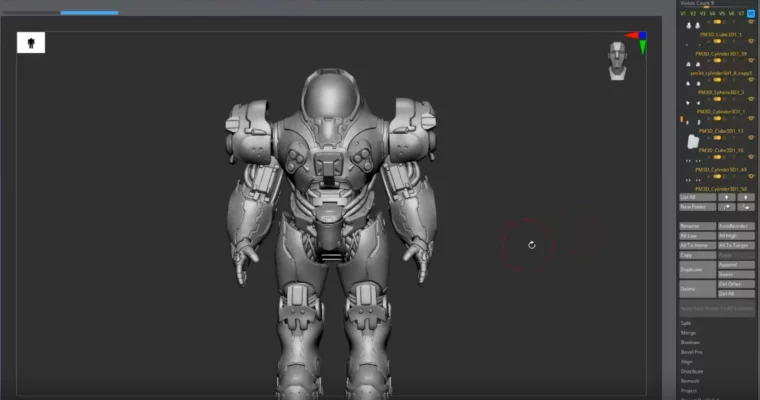Toggle eye icon under the PM3D_Cube3D1_16 name

coord(752,157)
